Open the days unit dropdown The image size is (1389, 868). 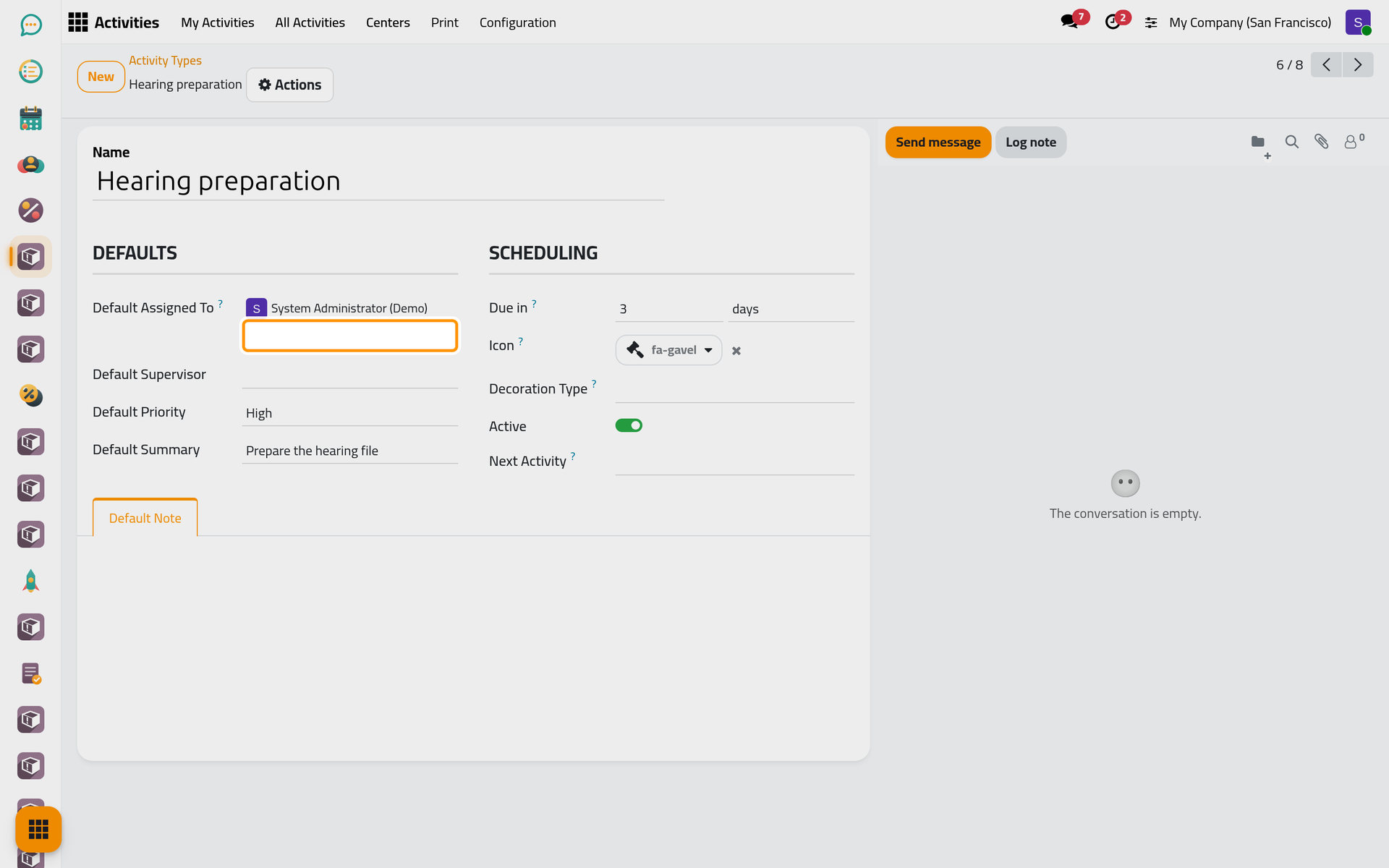click(791, 309)
